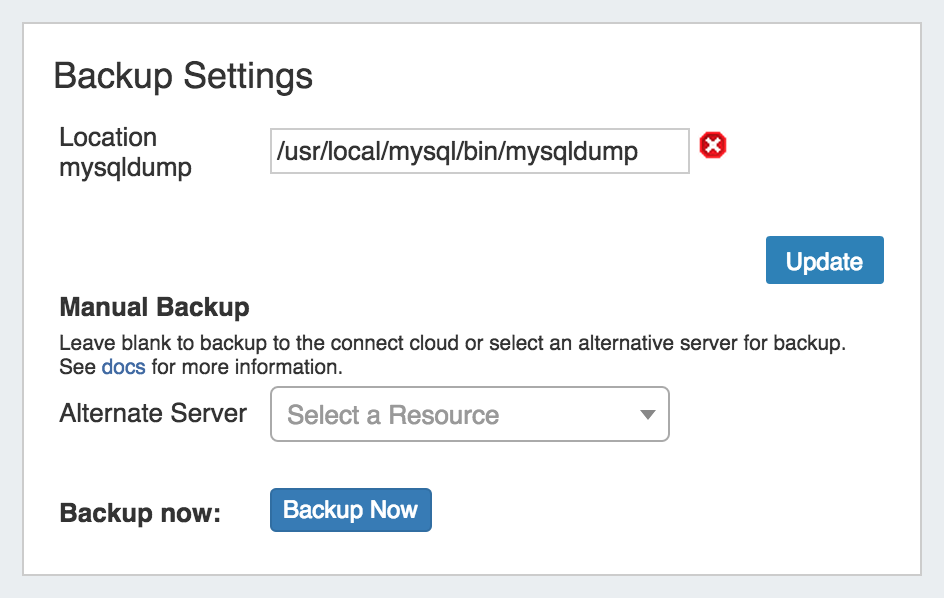Open the docs link
This screenshot has width=944, height=598.
point(123,367)
